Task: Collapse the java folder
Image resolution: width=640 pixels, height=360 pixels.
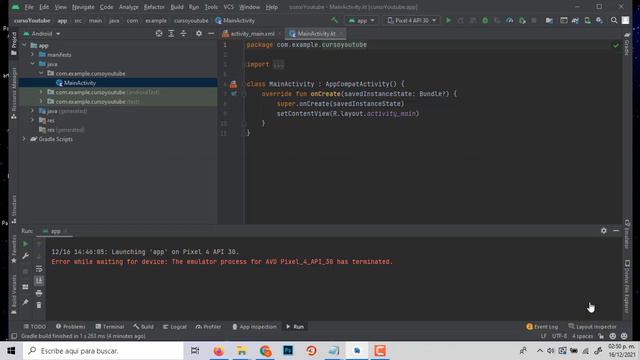Action: 33,64
